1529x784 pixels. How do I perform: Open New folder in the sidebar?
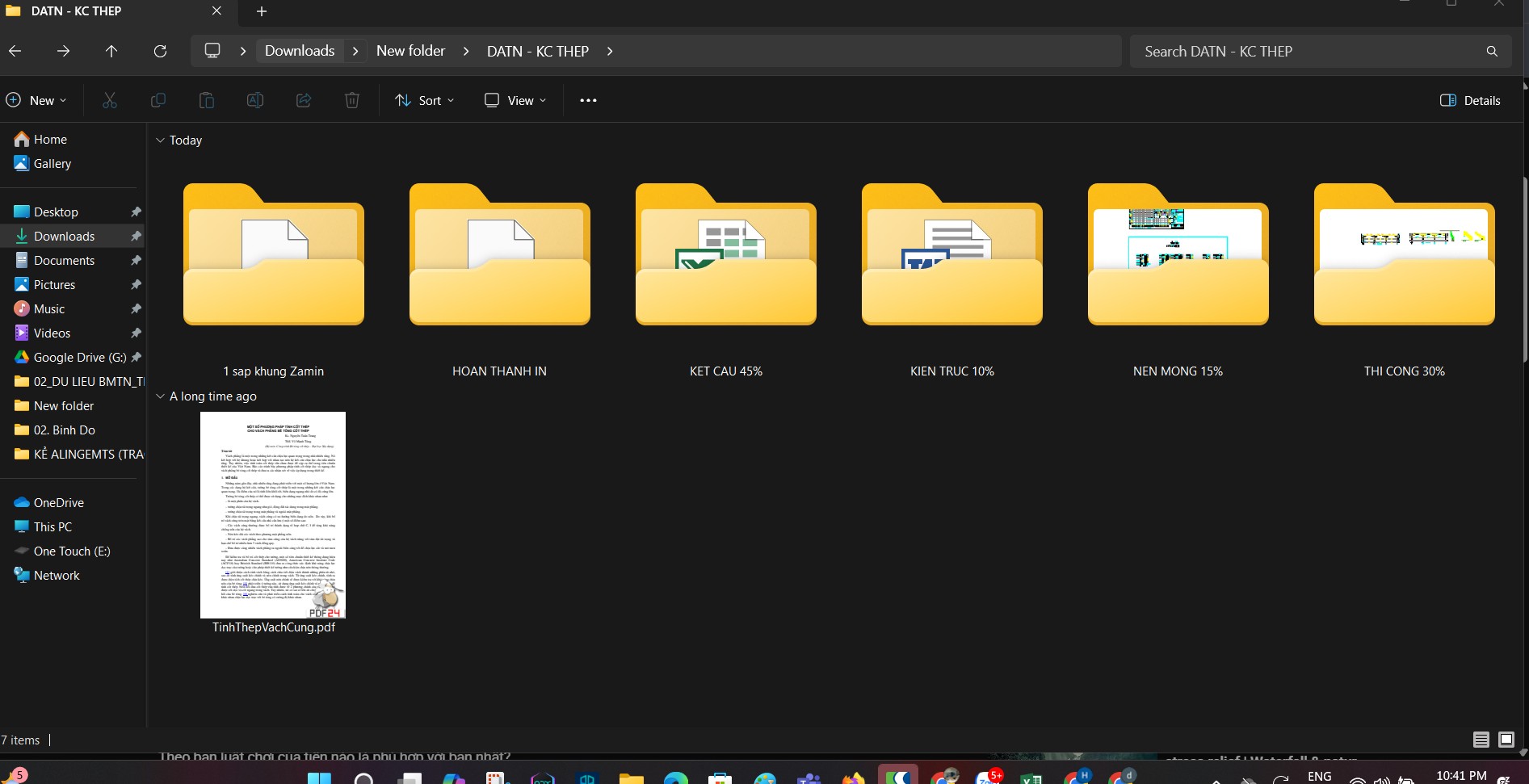[64, 406]
